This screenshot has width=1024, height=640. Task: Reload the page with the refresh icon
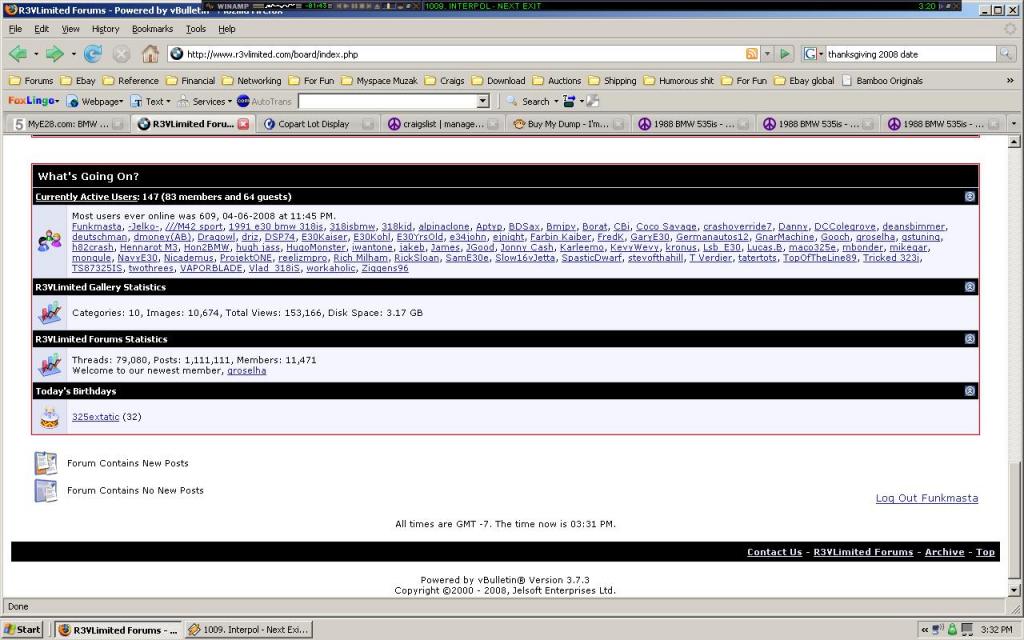[93, 54]
